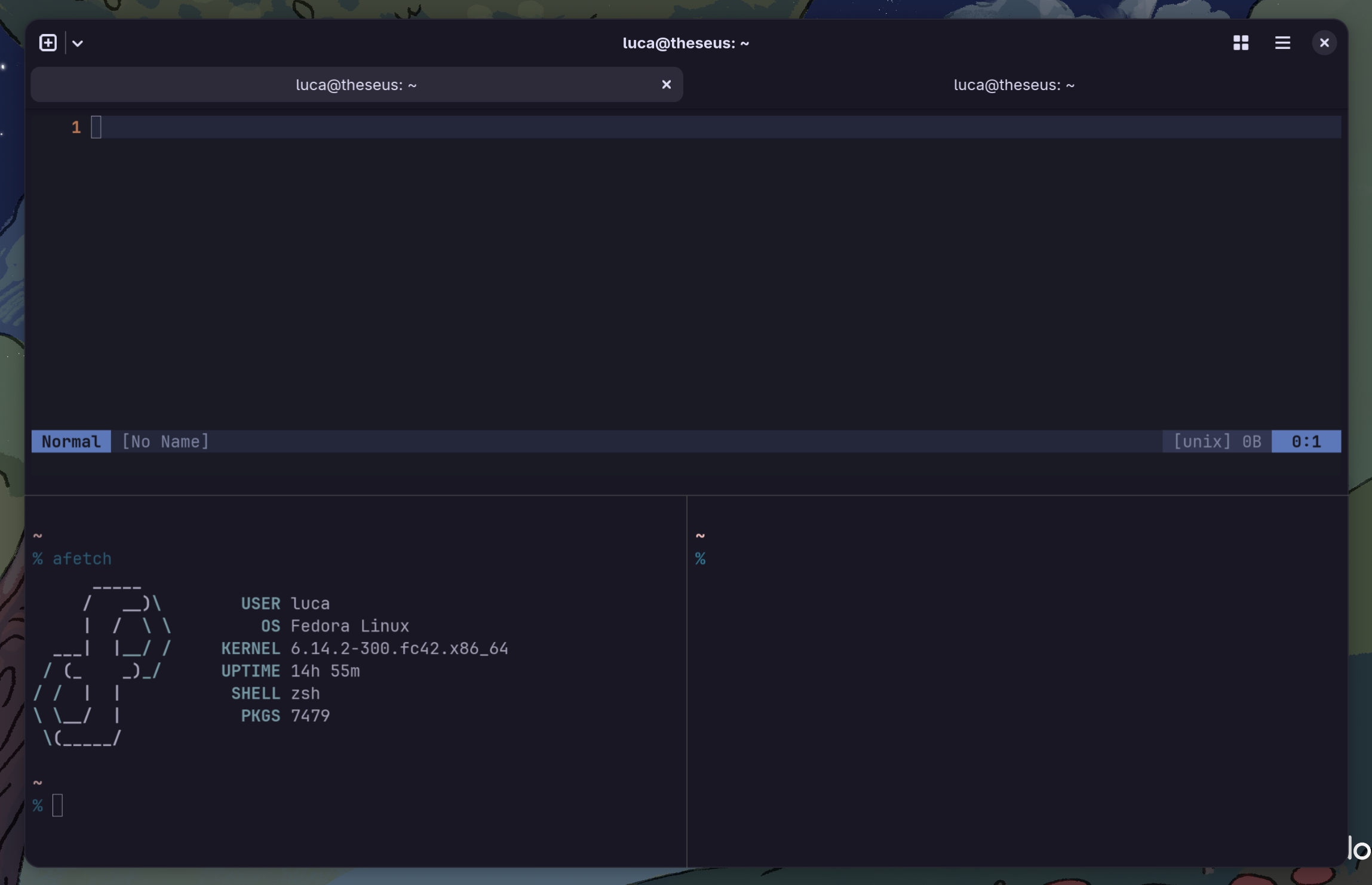Screen dimensions: 1372x885
Task: Open the tab overview grid
Action: (1241, 43)
